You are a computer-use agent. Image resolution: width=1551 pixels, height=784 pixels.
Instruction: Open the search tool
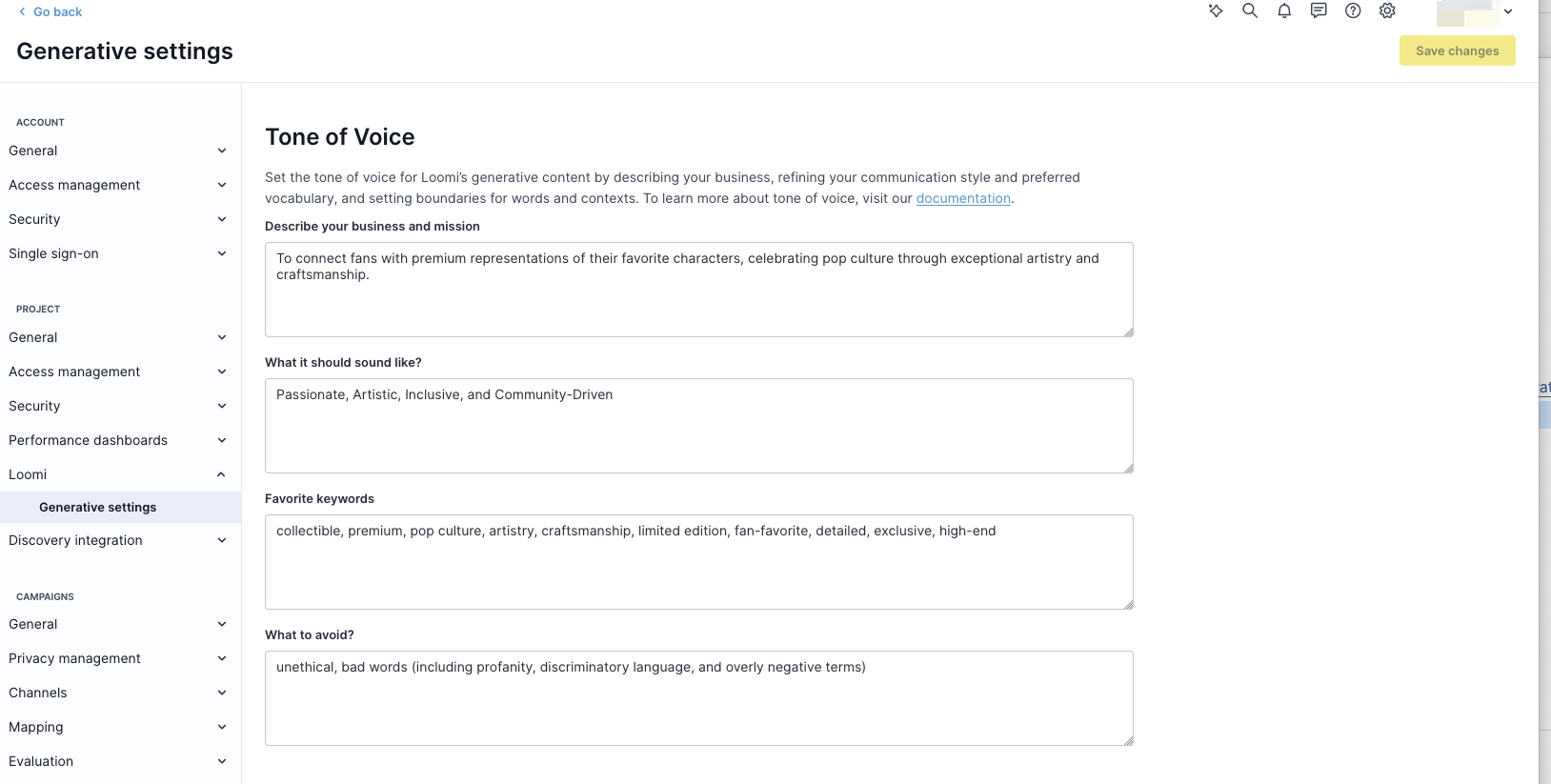click(x=1250, y=11)
